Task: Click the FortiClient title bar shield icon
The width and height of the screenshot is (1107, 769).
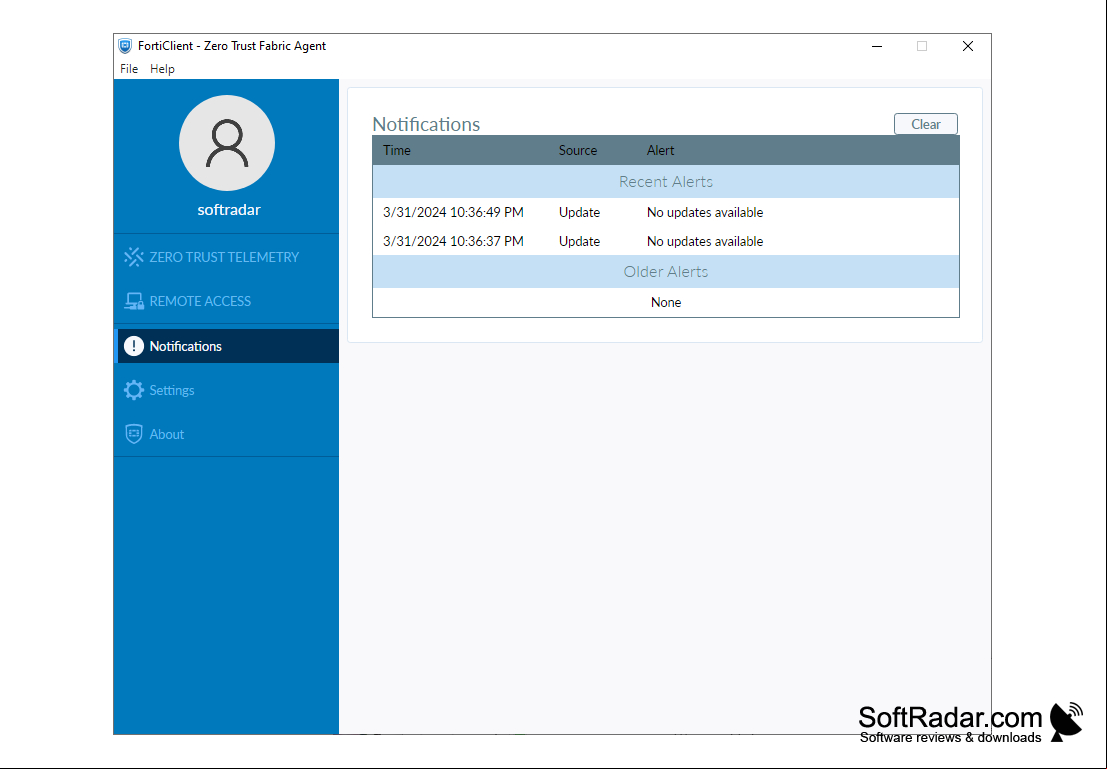Action: pos(125,46)
